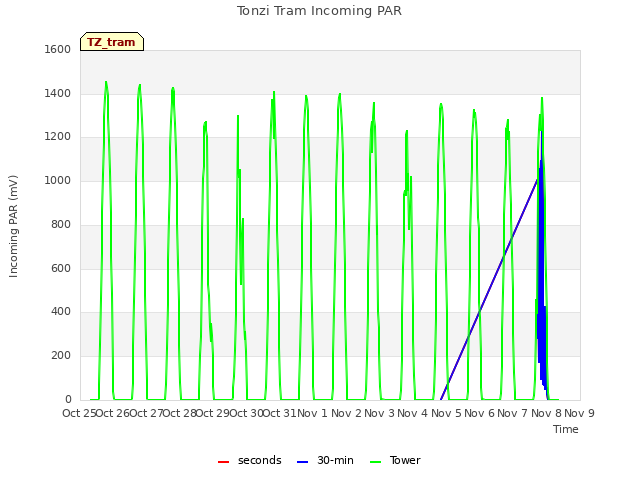Click the Tower legend entry

click(395, 460)
